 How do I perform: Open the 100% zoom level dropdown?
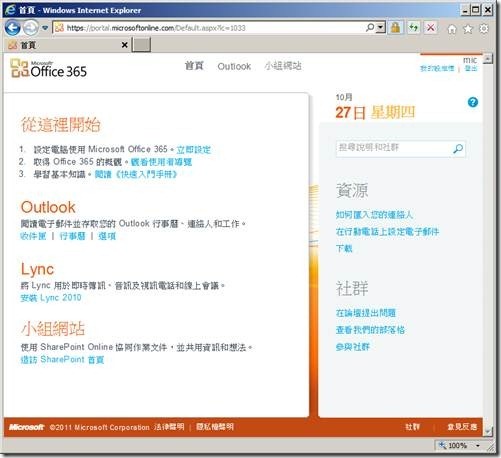[x=478, y=446]
